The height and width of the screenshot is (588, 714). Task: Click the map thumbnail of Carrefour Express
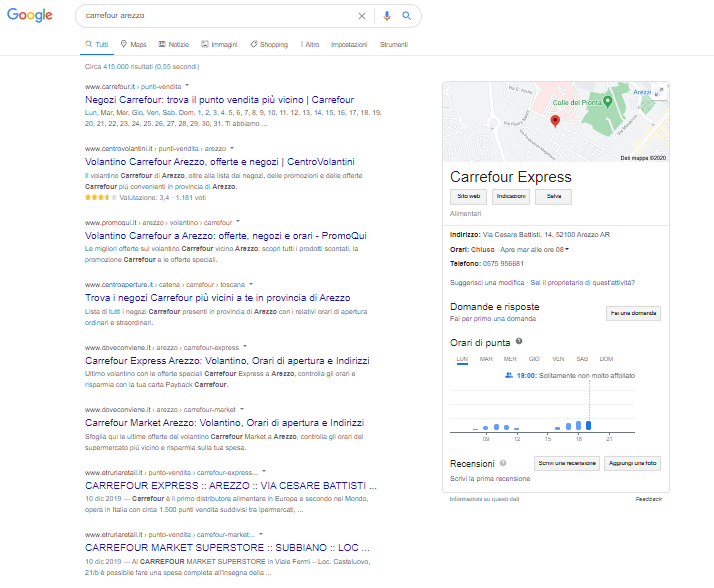point(556,122)
